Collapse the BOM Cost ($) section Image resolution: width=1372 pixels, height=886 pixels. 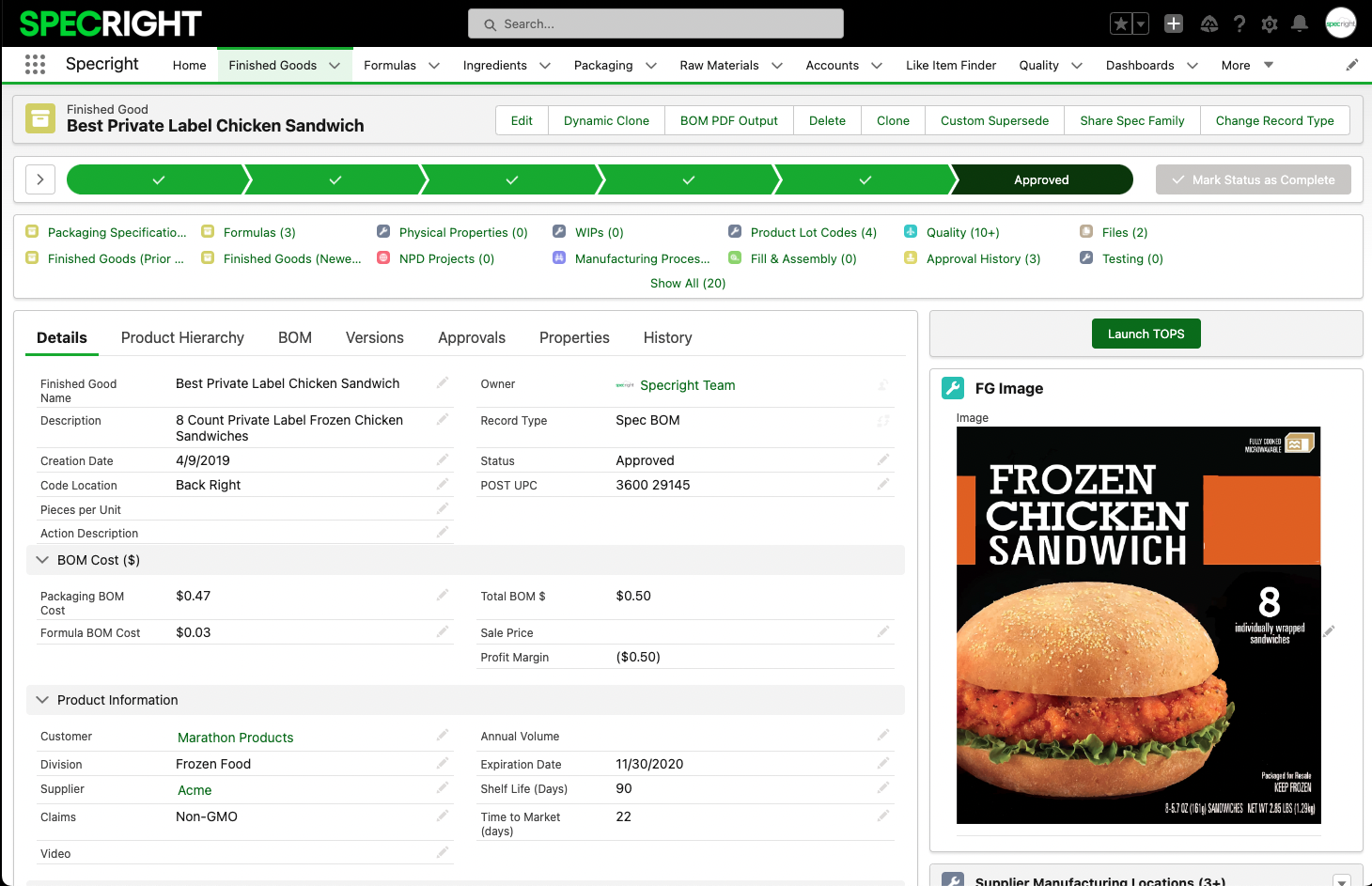click(x=42, y=560)
